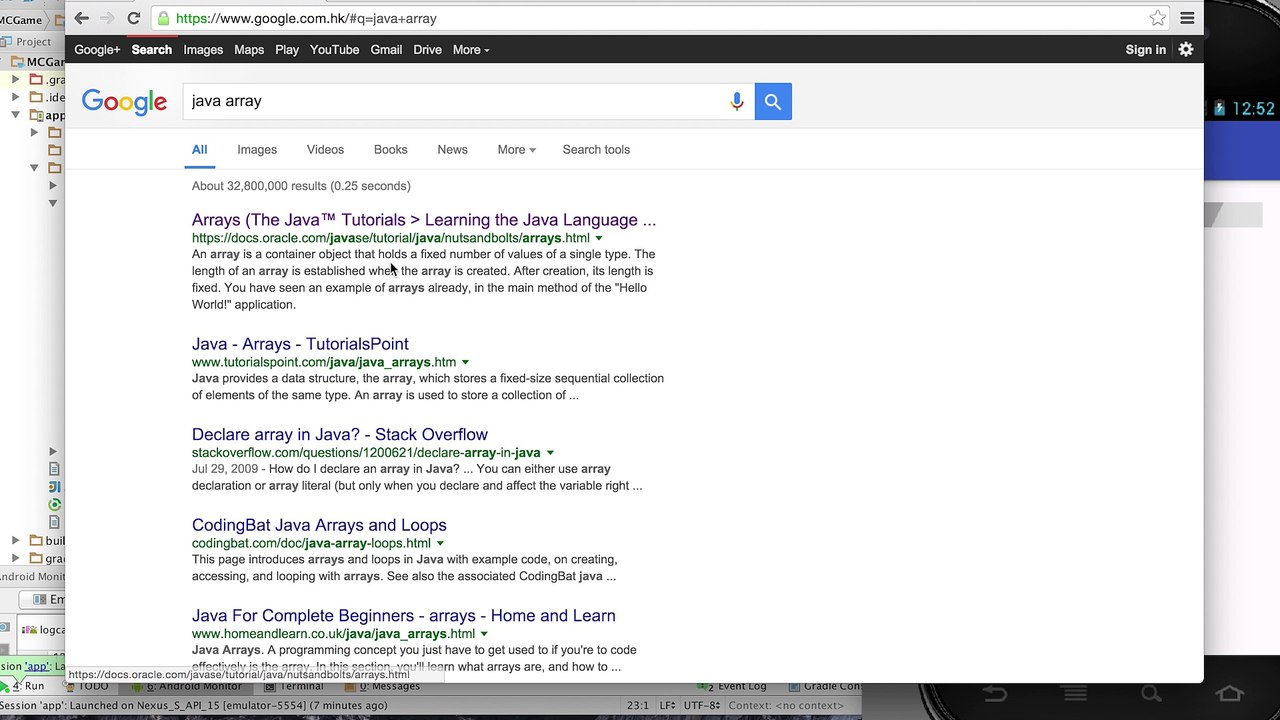Open the Oracle Java Tutorials Arrays result
Viewport: 1280px width, 720px height.
click(424, 220)
